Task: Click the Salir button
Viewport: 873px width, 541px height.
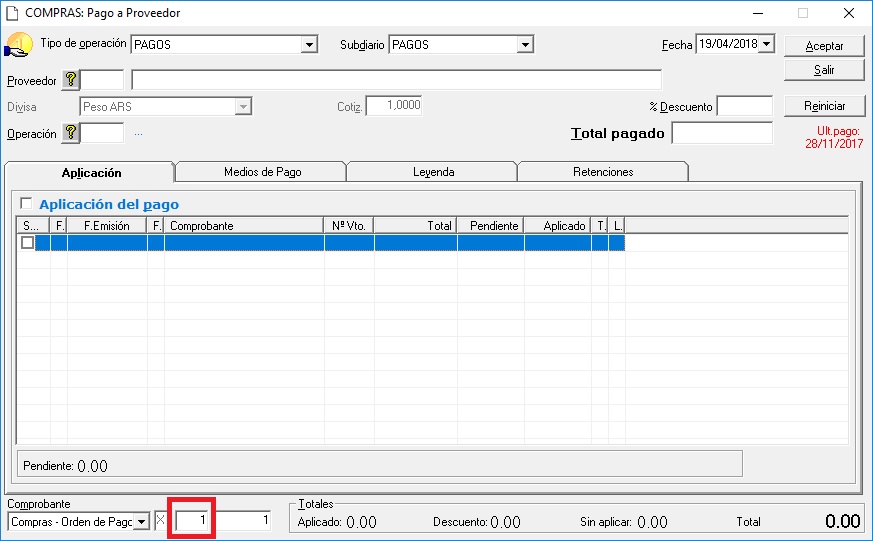Action: 824,70
